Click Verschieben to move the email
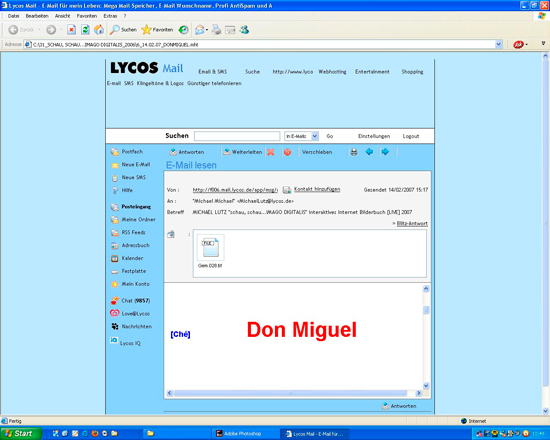Viewport: 550px width, 440px height. pyautogui.click(x=317, y=152)
